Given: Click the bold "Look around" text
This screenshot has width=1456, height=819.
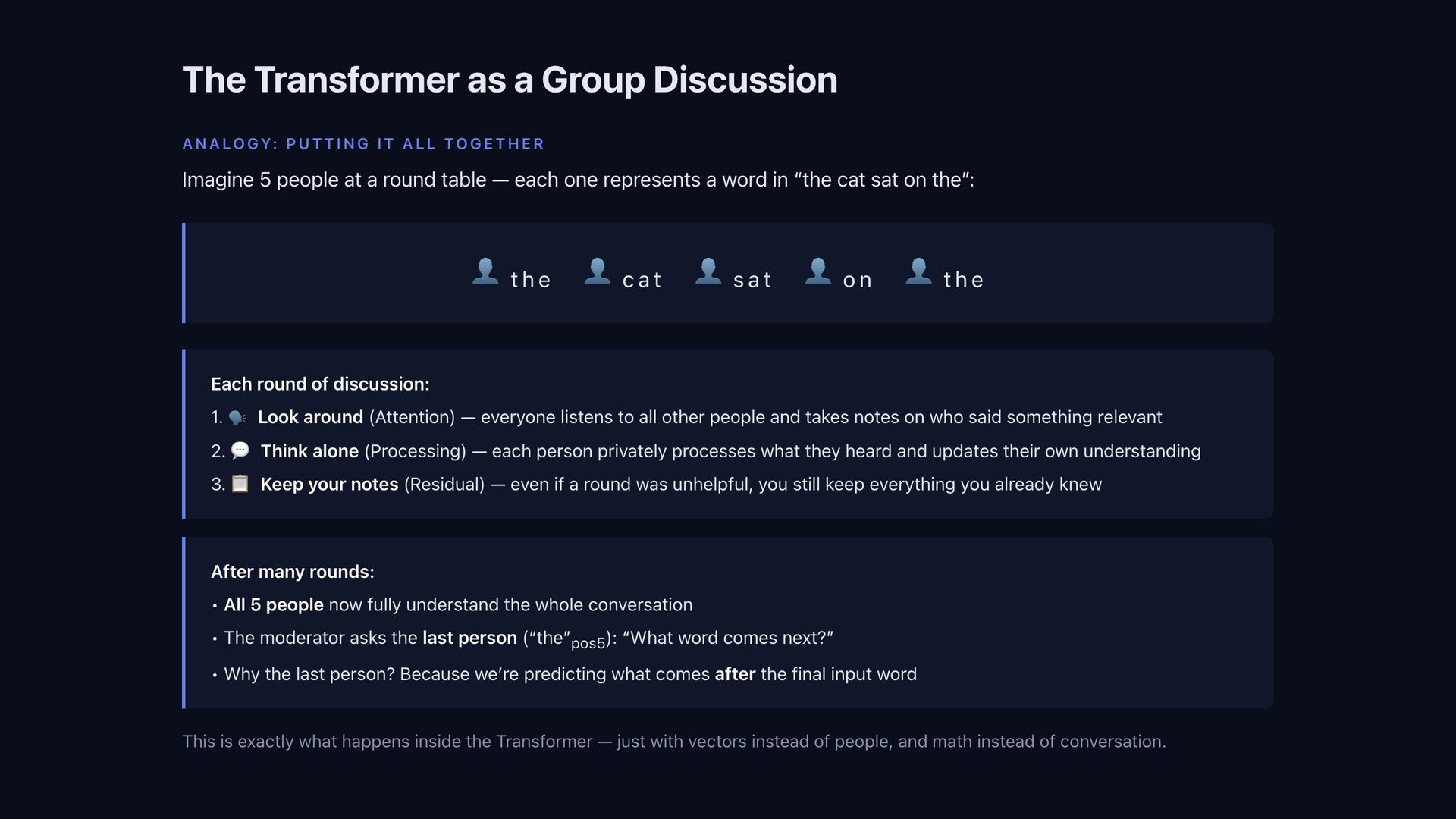Looking at the screenshot, I should pyautogui.click(x=310, y=417).
